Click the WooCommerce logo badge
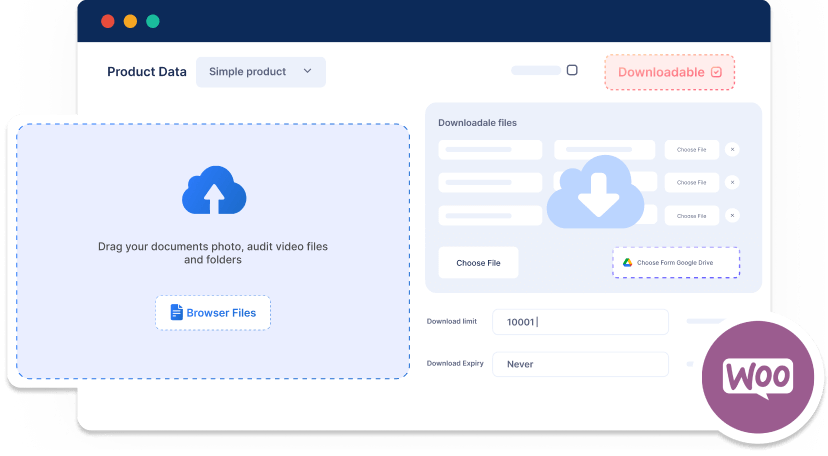 pyautogui.click(x=758, y=378)
